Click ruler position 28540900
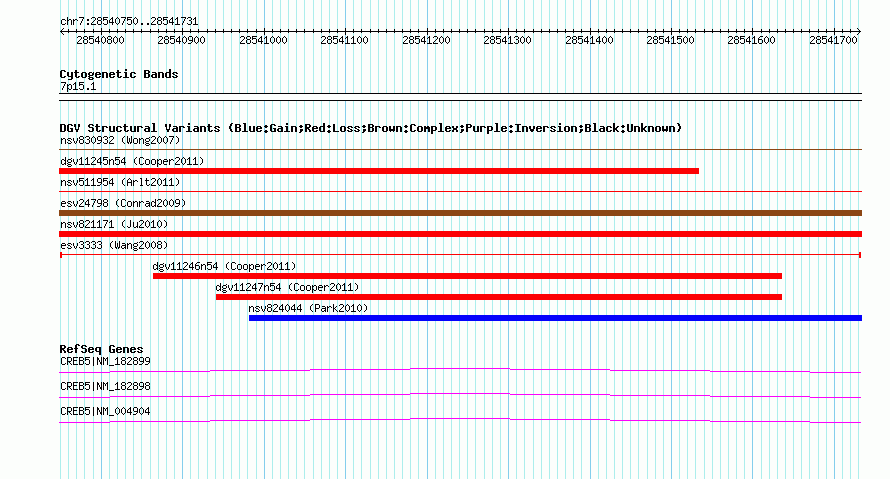The width and height of the screenshot is (890, 479). 182,40
